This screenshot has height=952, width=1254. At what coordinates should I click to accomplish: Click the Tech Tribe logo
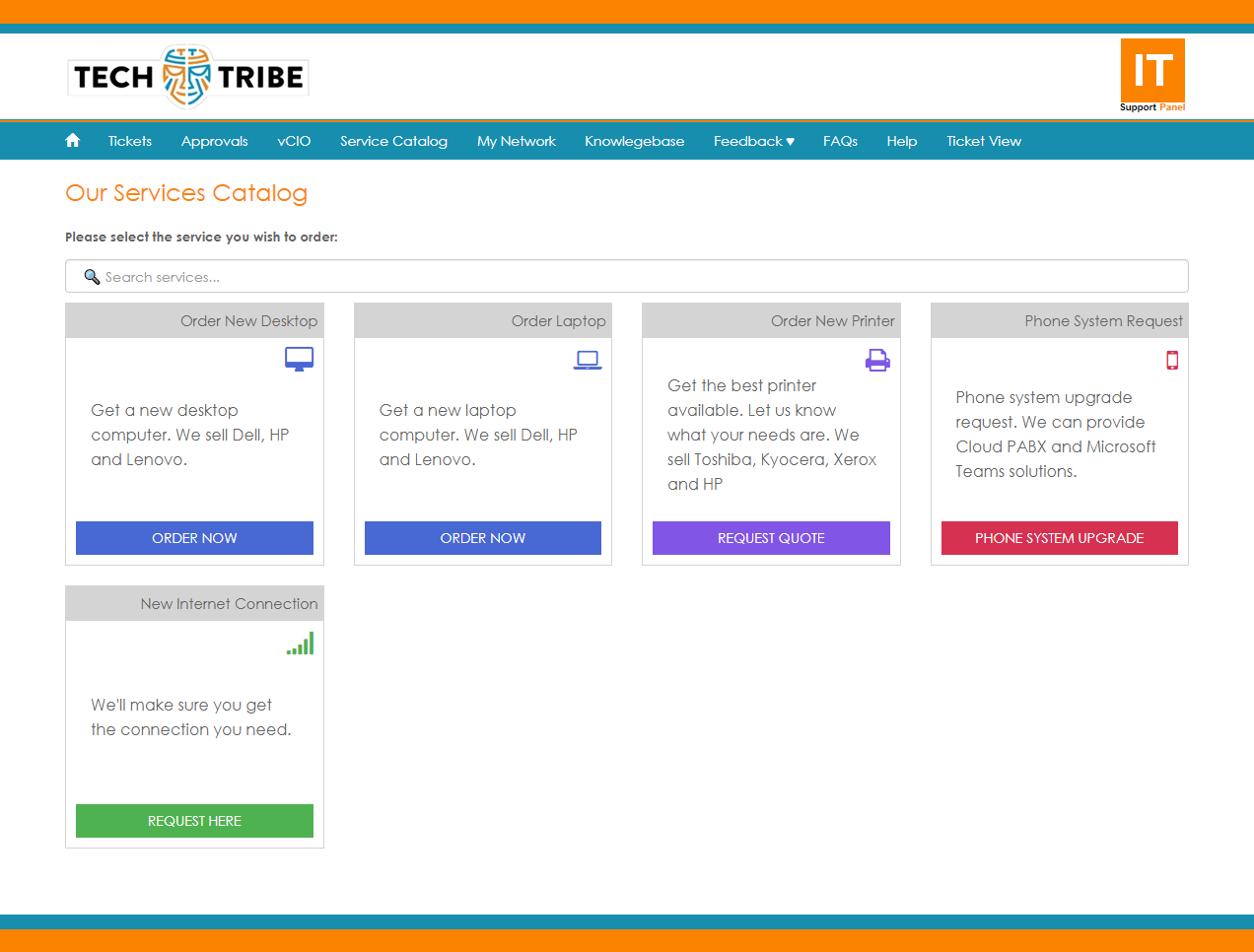point(187,75)
